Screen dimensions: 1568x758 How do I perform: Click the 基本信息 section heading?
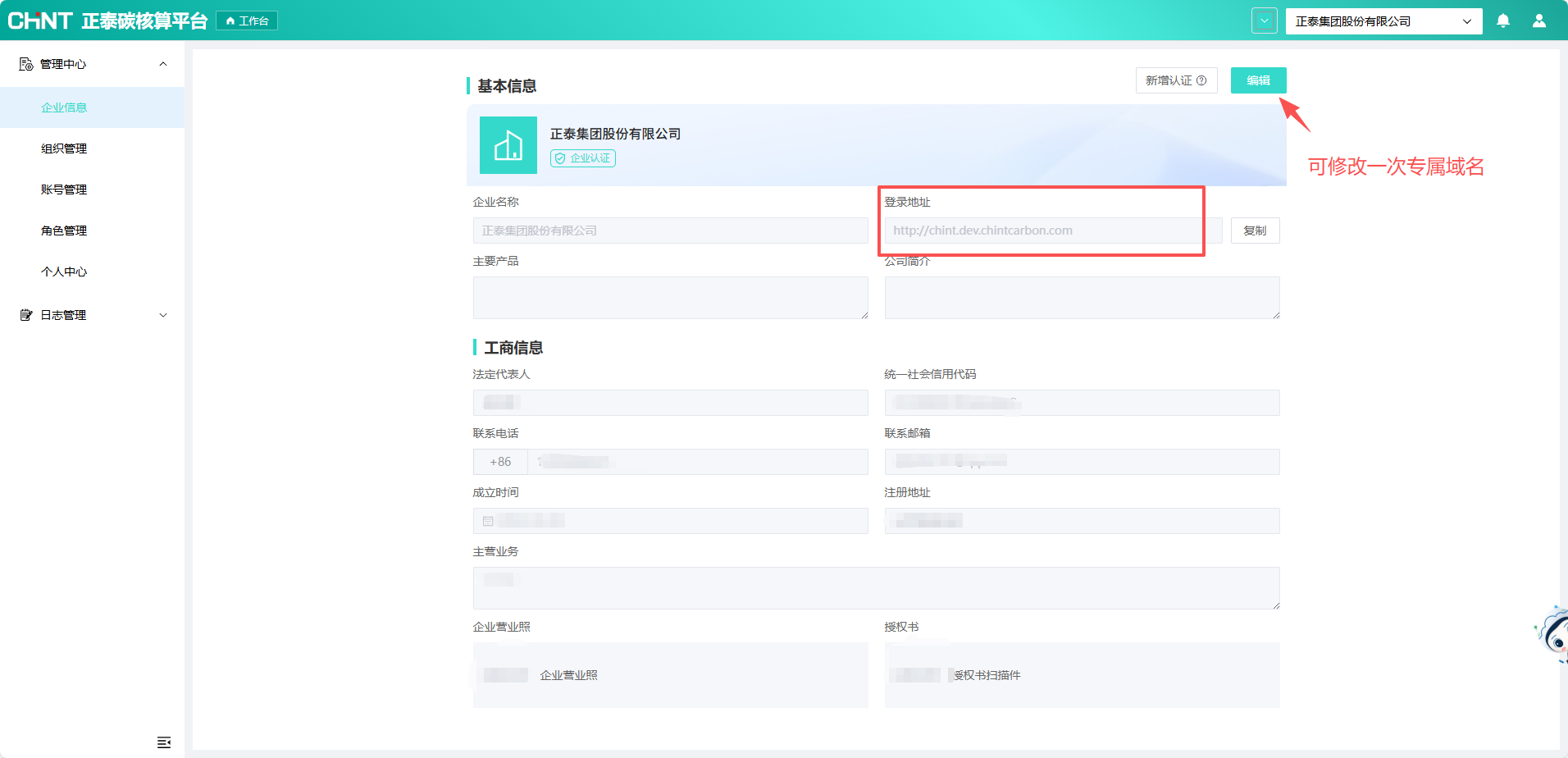507,86
